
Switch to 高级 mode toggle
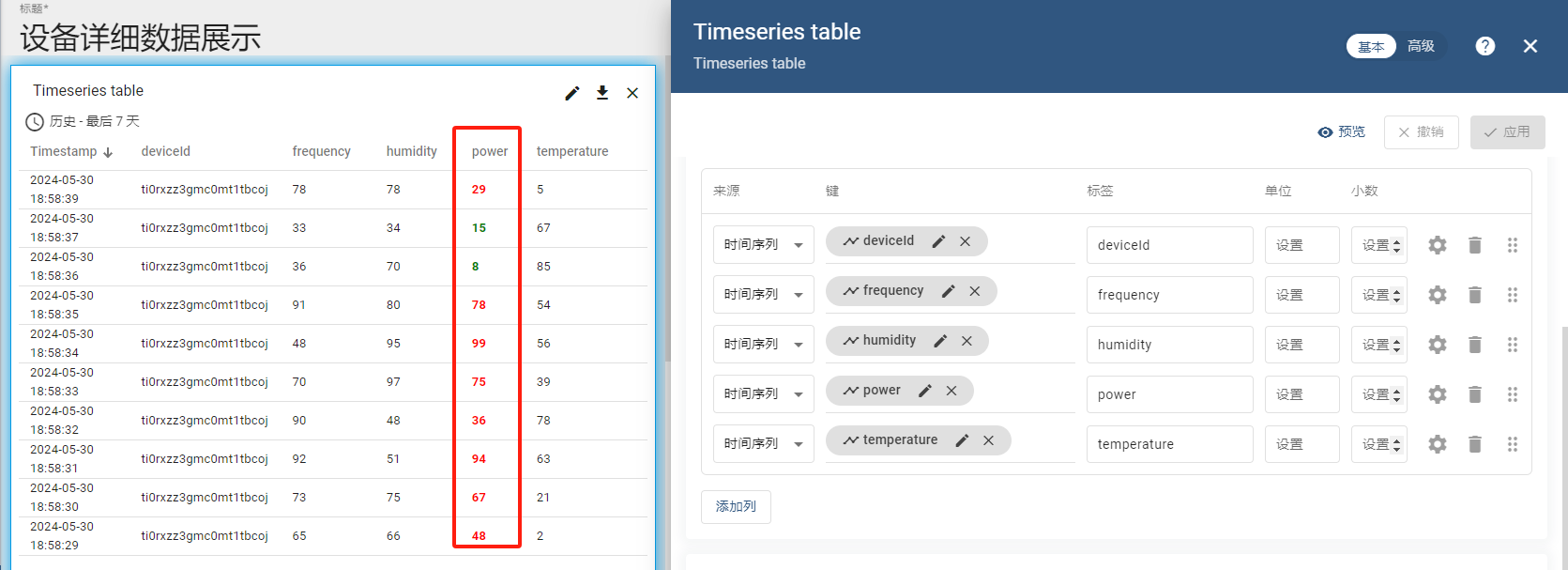1421,46
